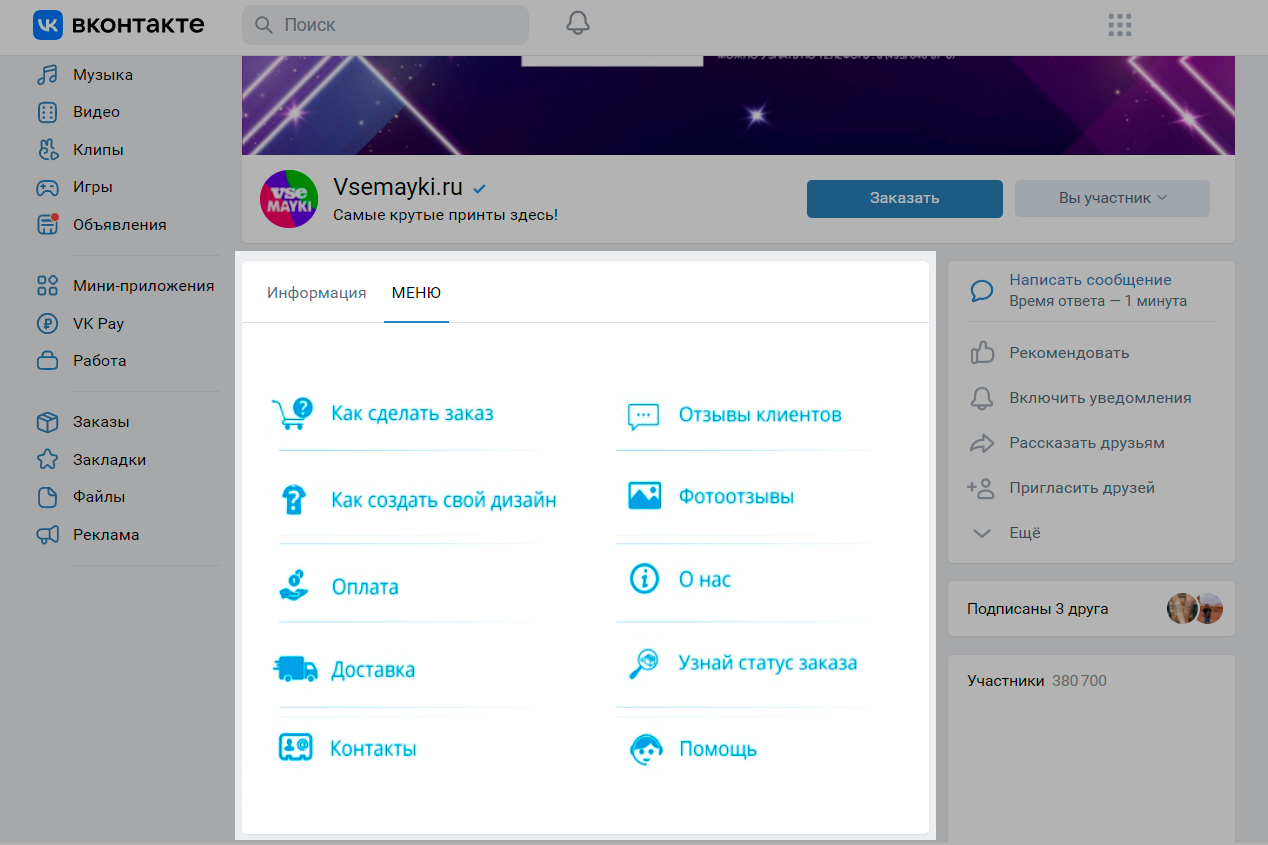Click Рассказать друзьям
Screen dimensions: 1268x845
click(x=1087, y=442)
